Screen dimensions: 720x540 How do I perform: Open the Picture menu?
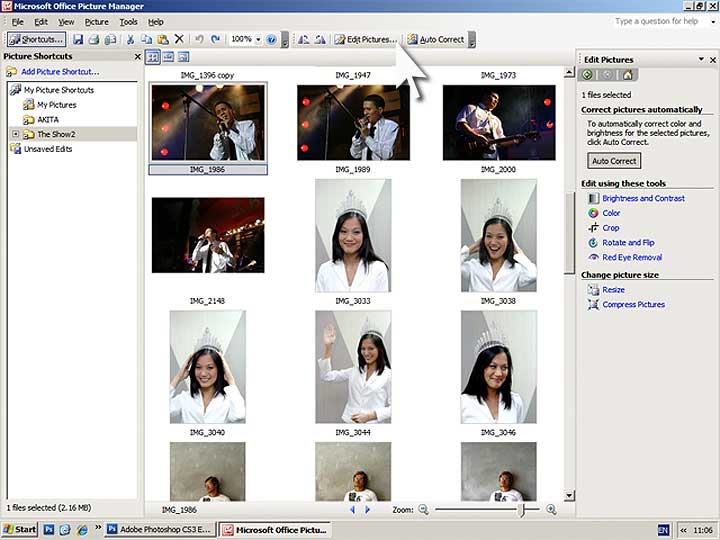pyautogui.click(x=97, y=21)
